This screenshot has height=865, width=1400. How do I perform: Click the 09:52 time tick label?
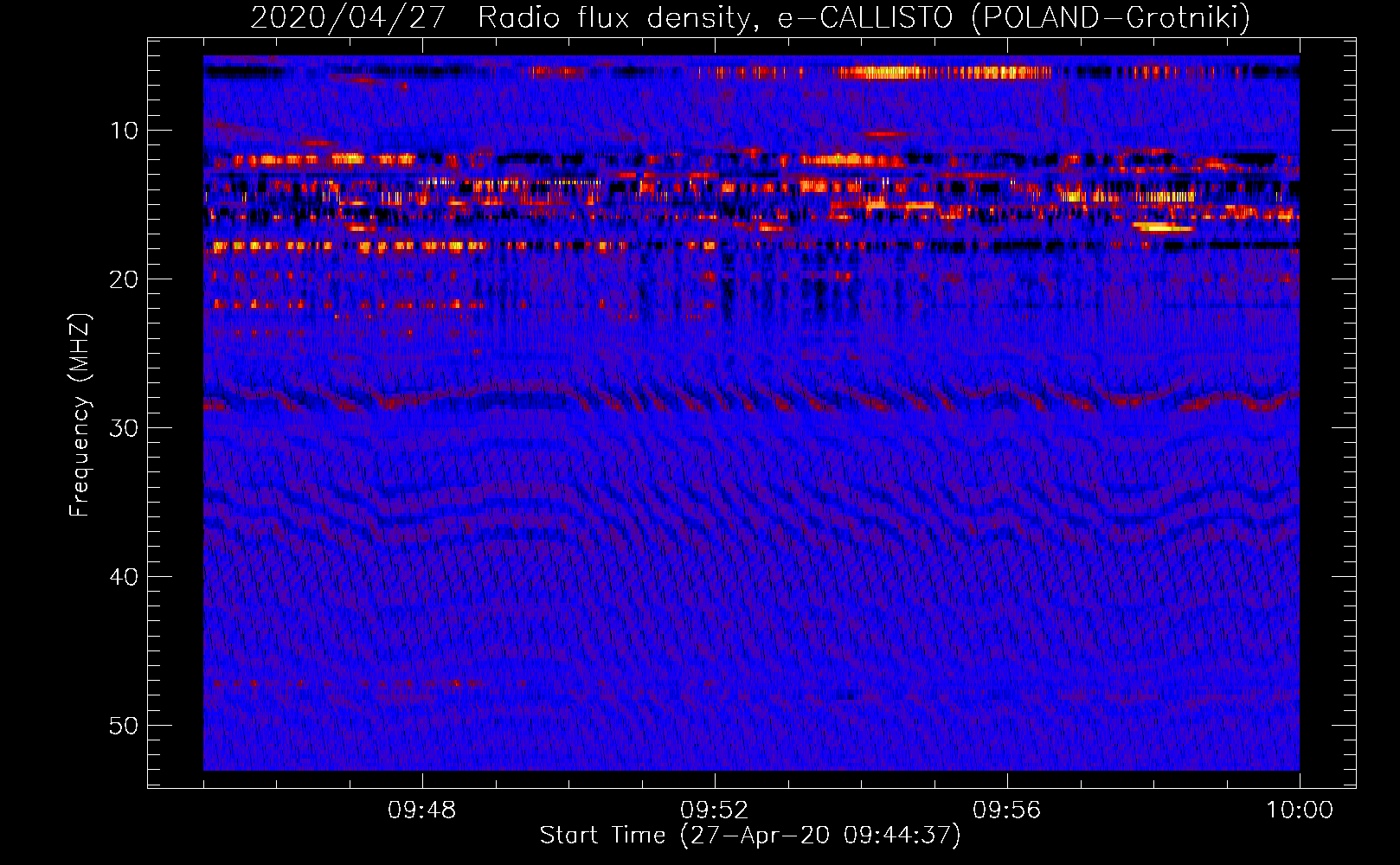(714, 811)
